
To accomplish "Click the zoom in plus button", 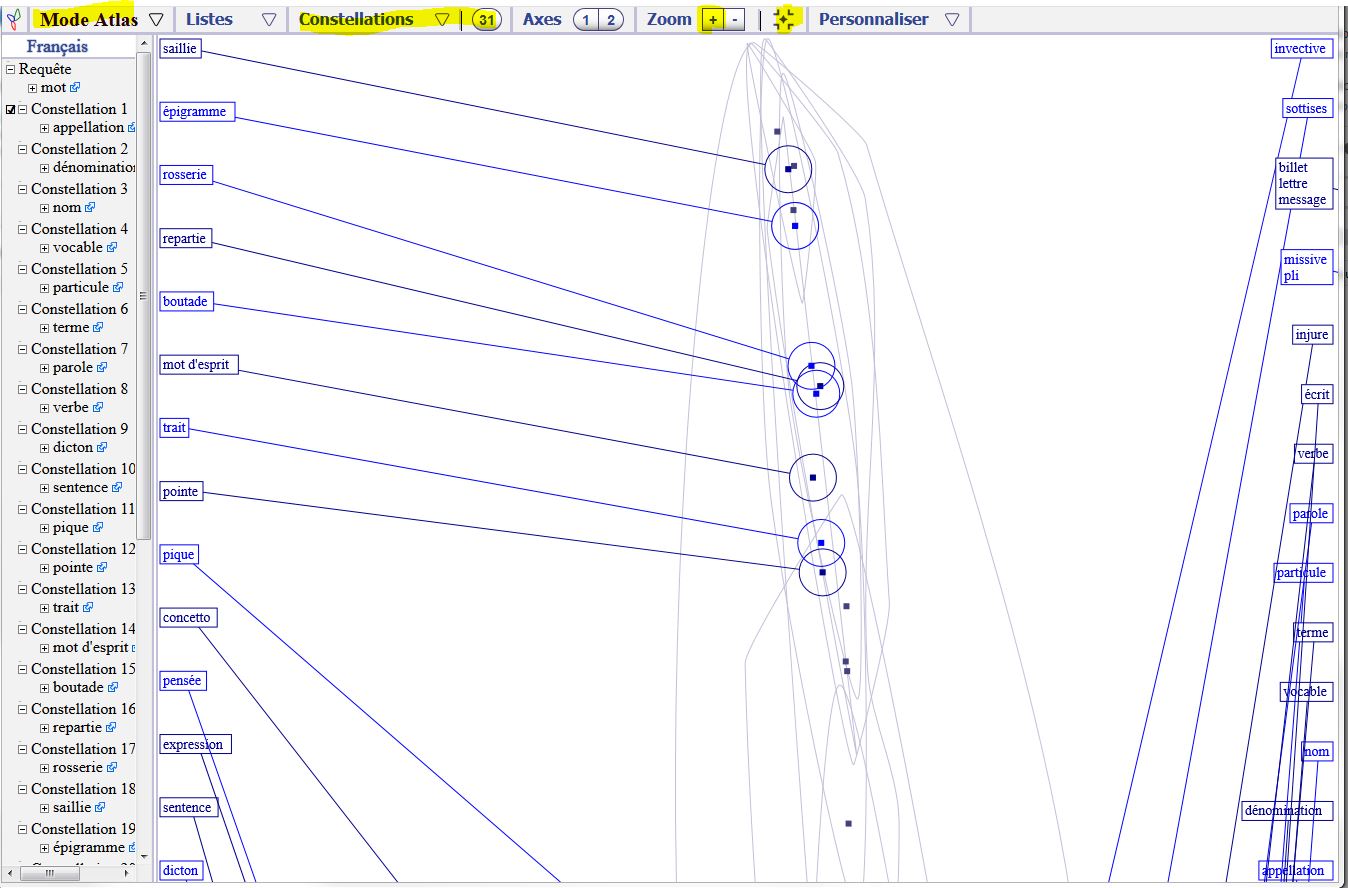I will point(712,20).
